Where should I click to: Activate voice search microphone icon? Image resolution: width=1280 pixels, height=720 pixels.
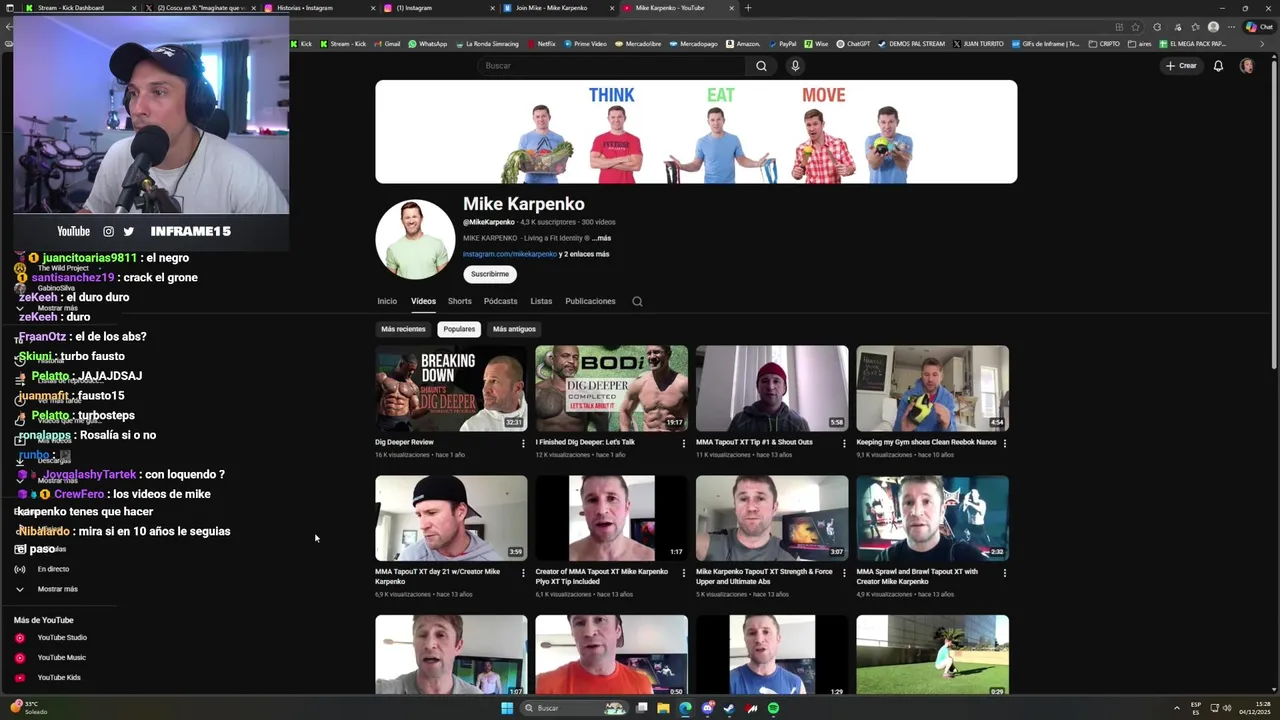[795, 66]
